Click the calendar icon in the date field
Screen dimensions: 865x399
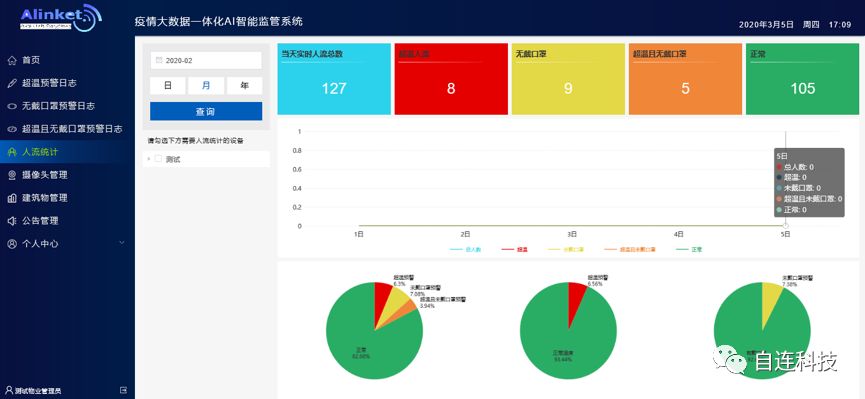point(159,60)
